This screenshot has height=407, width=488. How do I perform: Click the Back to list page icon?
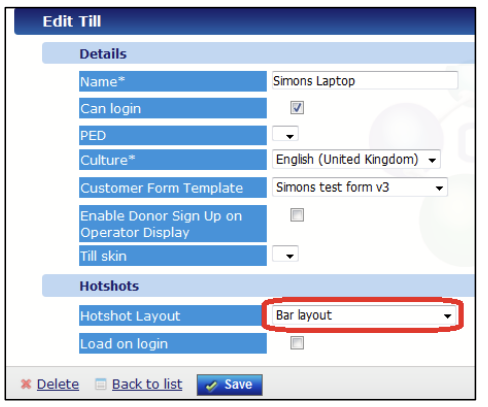(x=100, y=384)
